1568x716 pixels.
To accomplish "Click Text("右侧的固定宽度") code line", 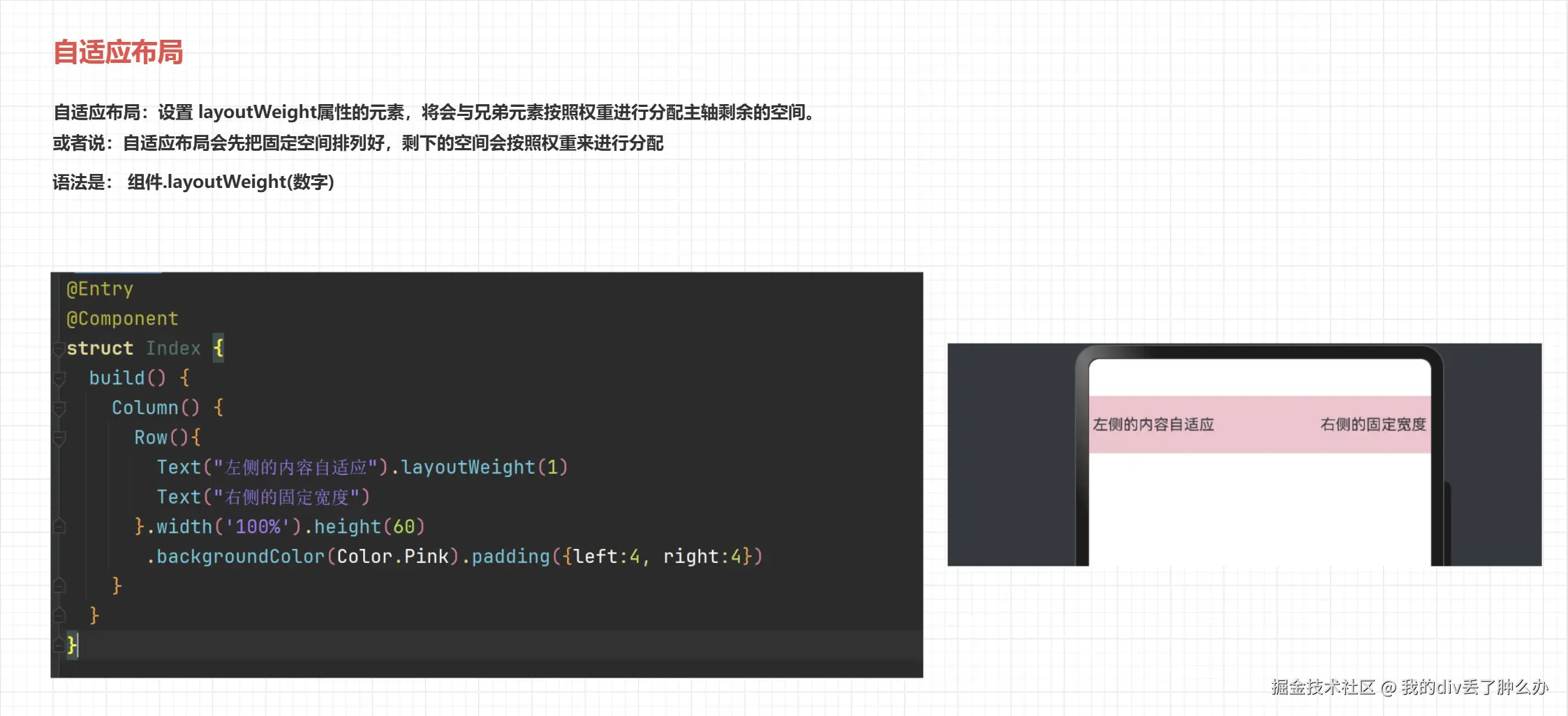I will pyautogui.click(x=263, y=497).
